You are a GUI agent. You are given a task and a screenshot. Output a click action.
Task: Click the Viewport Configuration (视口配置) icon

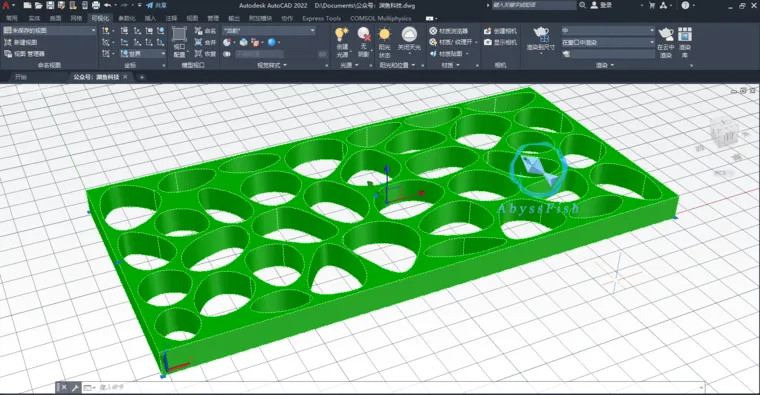pyautogui.click(x=179, y=34)
